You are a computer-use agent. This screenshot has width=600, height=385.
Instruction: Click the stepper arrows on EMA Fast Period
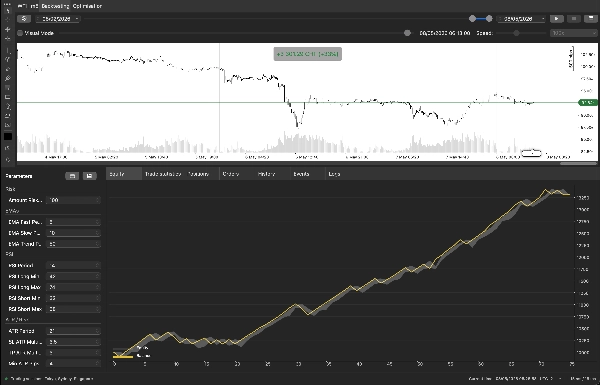coord(98,222)
